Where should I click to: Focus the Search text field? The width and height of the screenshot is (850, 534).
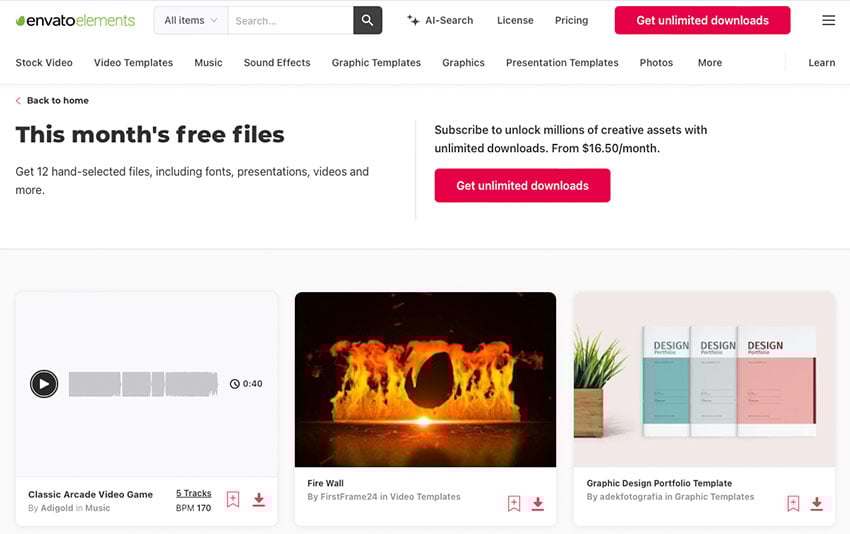(x=290, y=20)
